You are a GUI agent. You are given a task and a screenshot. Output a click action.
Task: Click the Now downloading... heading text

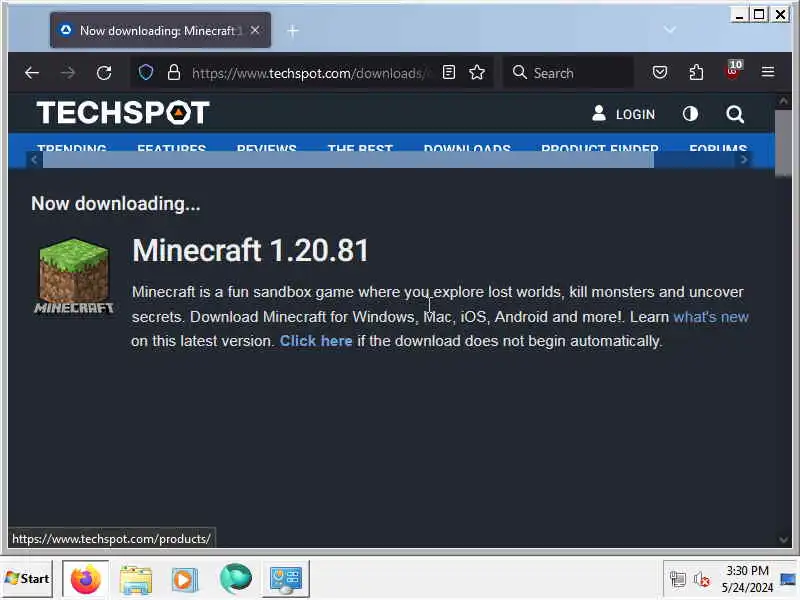(x=116, y=204)
